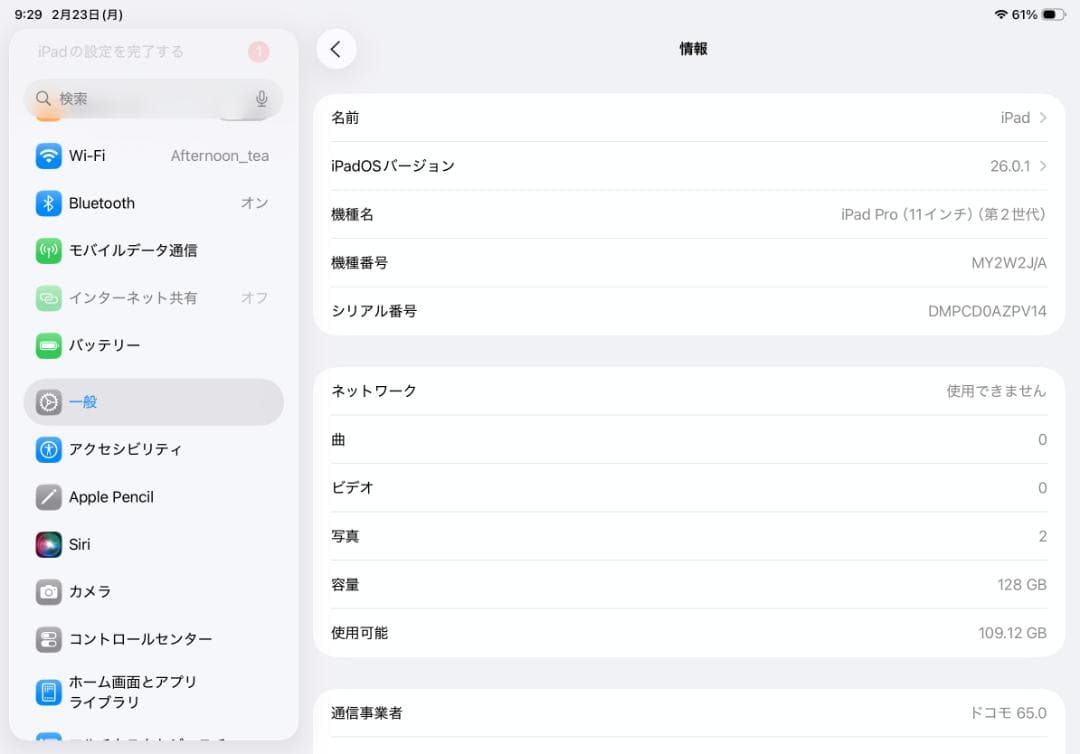Tap the 情報 page title
The width and height of the screenshot is (1080, 754).
pos(693,49)
